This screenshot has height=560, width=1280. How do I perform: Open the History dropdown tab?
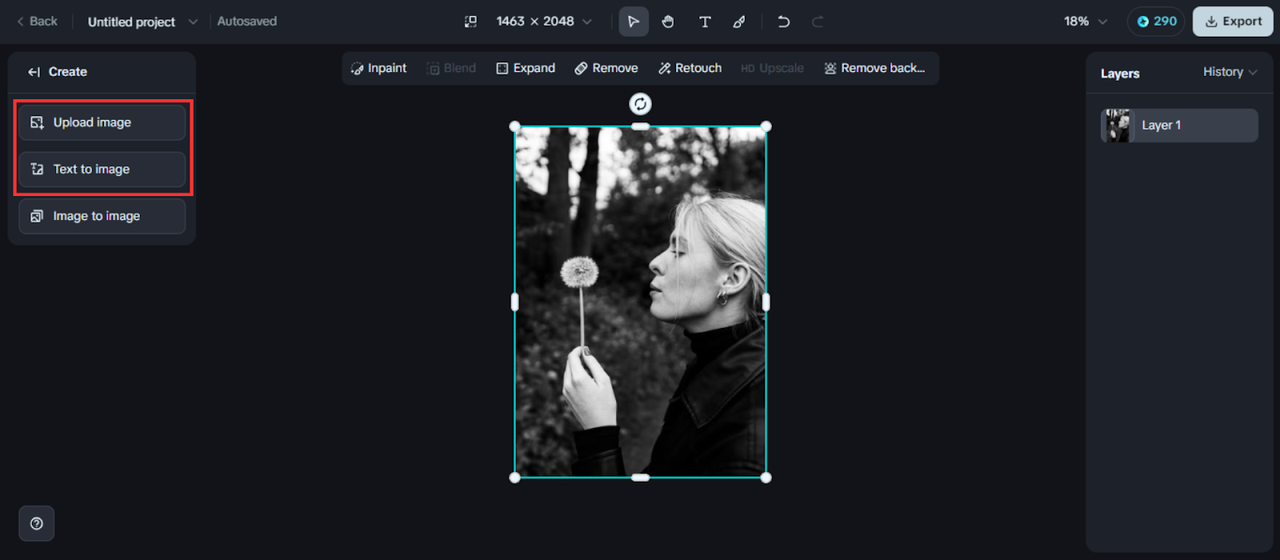click(x=1230, y=72)
